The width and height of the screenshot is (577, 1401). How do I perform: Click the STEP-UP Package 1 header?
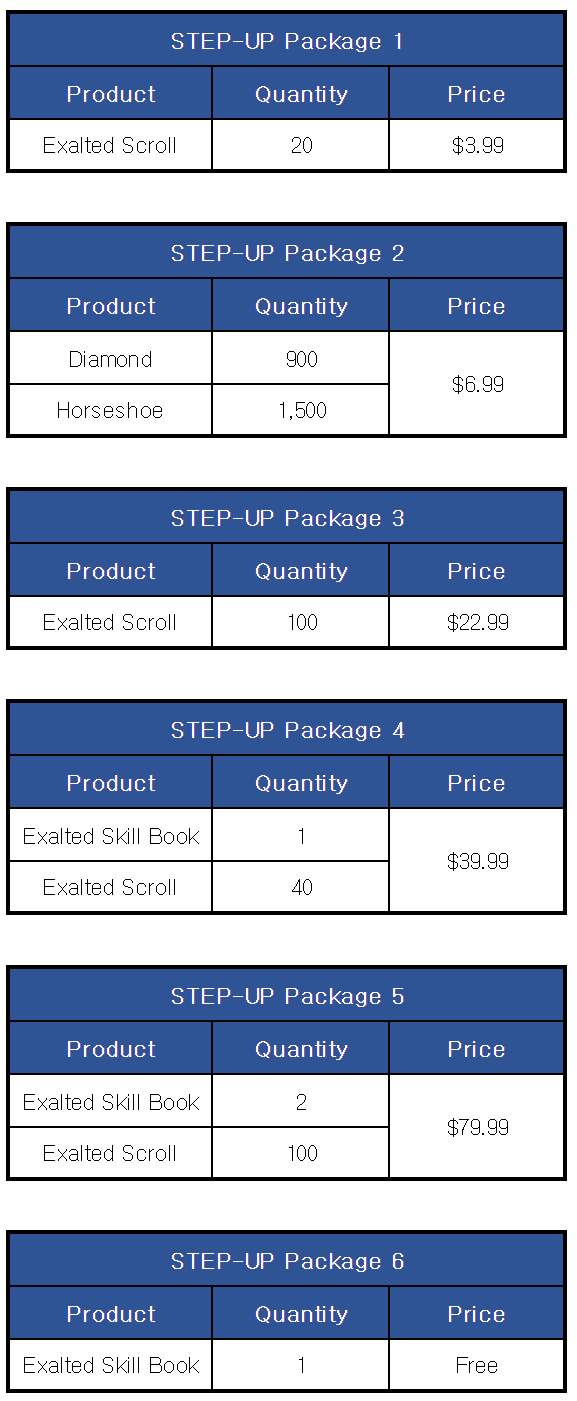(x=287, y=41)
